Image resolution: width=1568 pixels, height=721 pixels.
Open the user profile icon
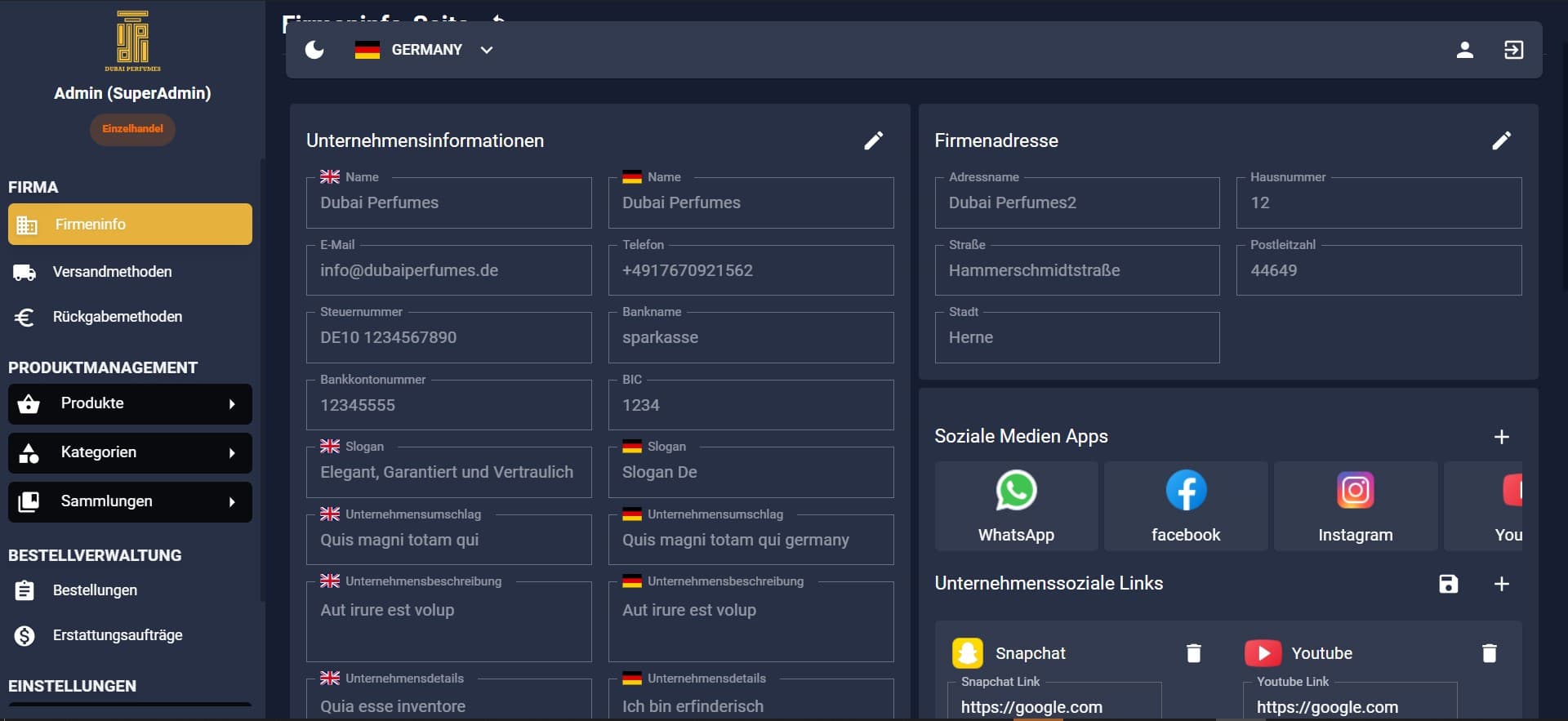(1464, 50)
